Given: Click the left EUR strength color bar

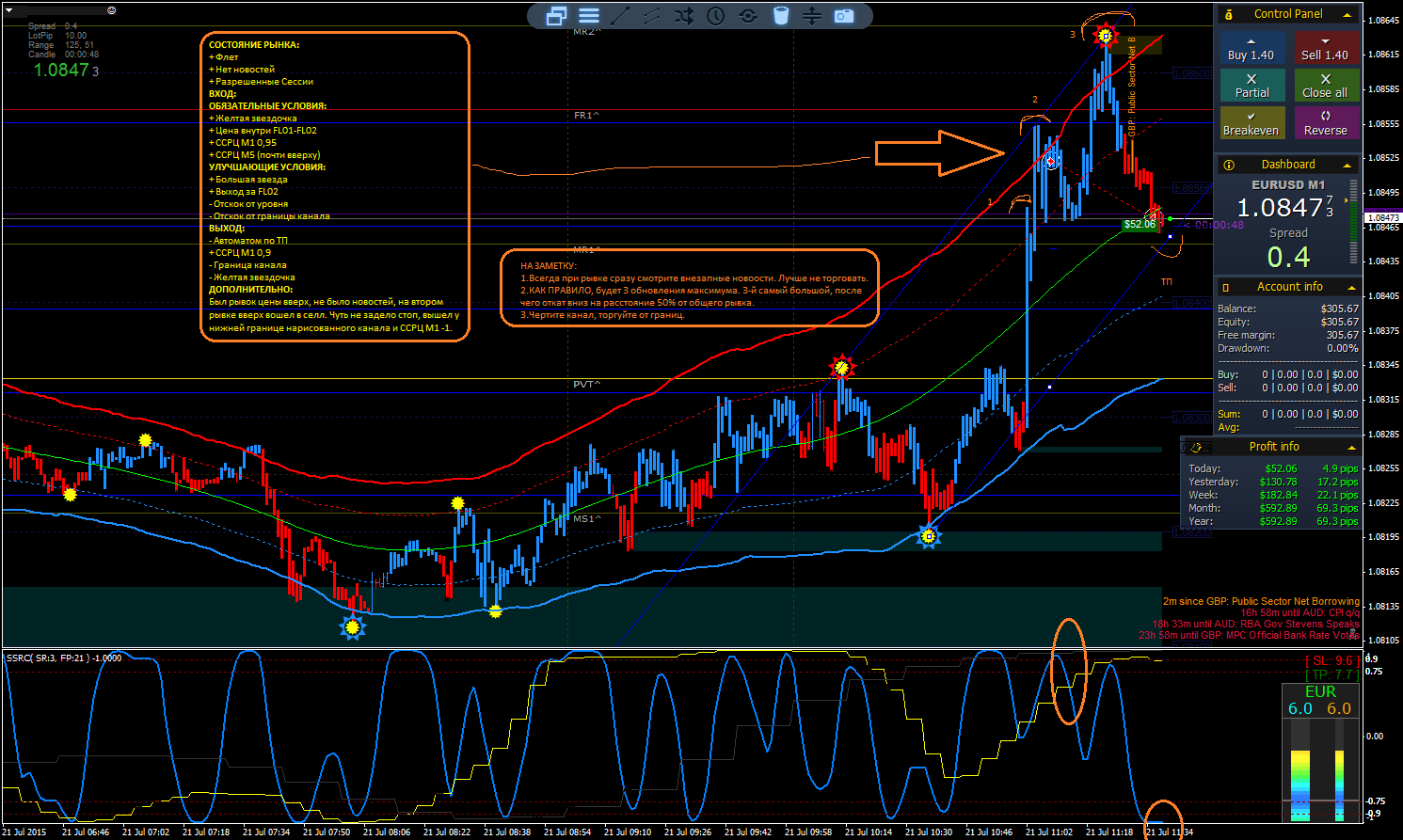Looking at the screenshot, I should (x=1299, y=785).
